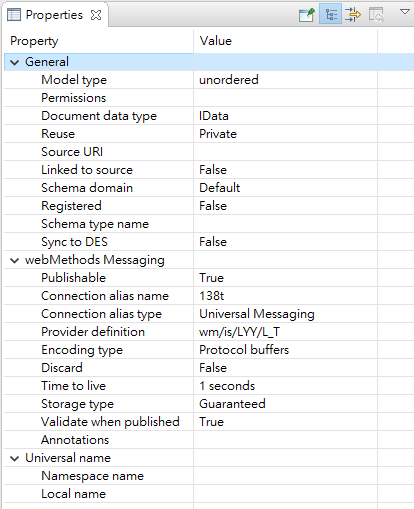Select the Namespace name value field
Viewport: 414px width, 509px height.
click(x=285, y=476)
